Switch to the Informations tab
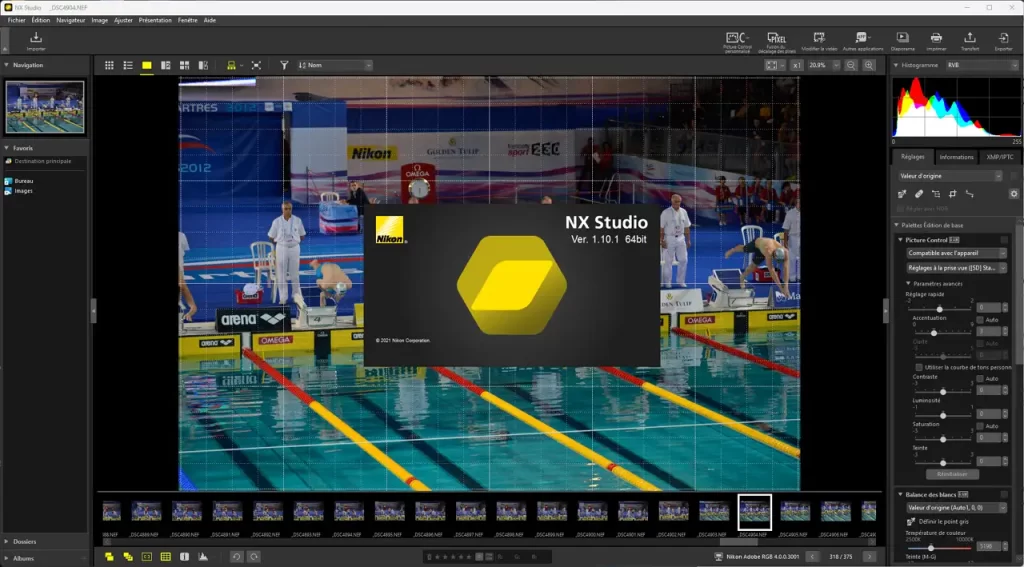Image resolution: width=1024 pixels, height=567 pixels. 956,157
